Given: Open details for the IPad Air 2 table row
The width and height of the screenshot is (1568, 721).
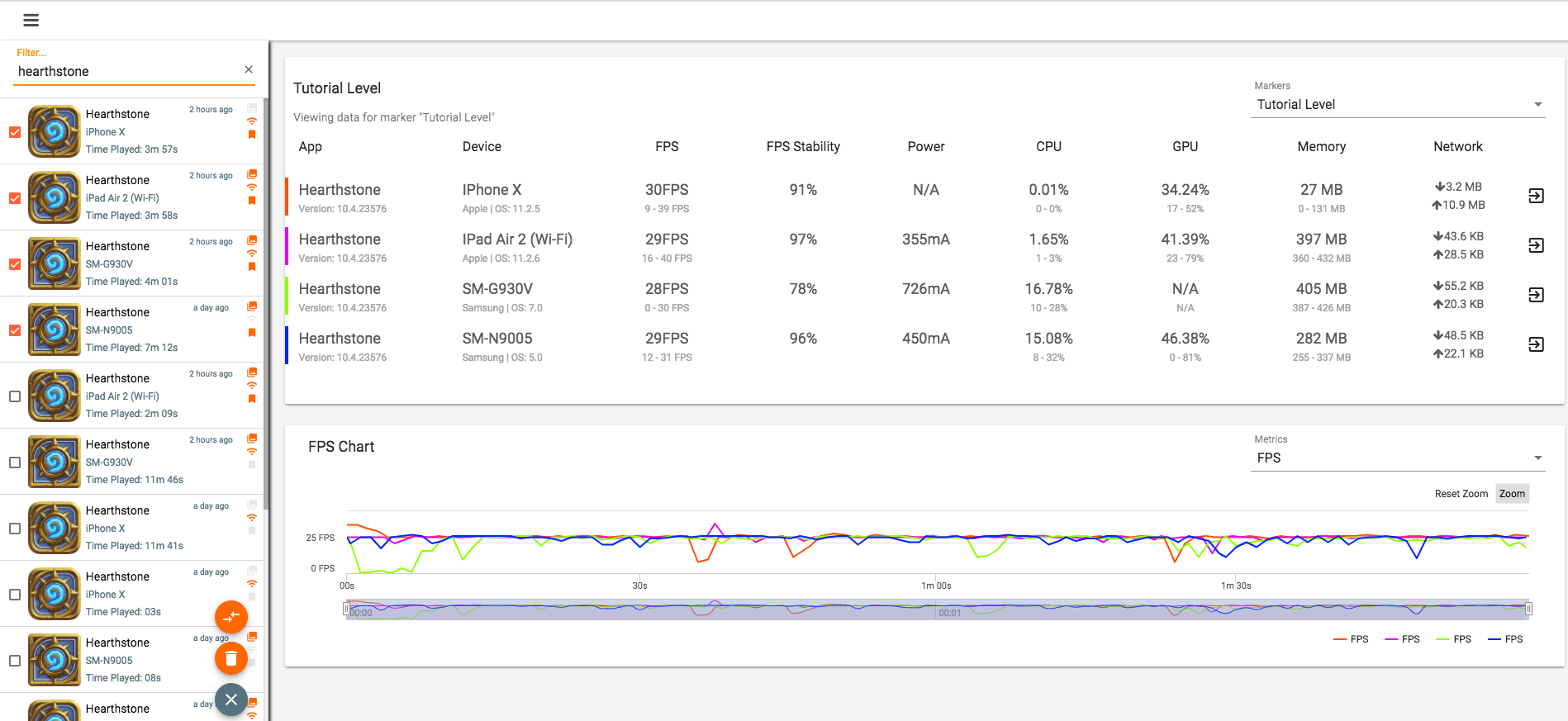Looking at the screenshot, I should point(1536,245).
